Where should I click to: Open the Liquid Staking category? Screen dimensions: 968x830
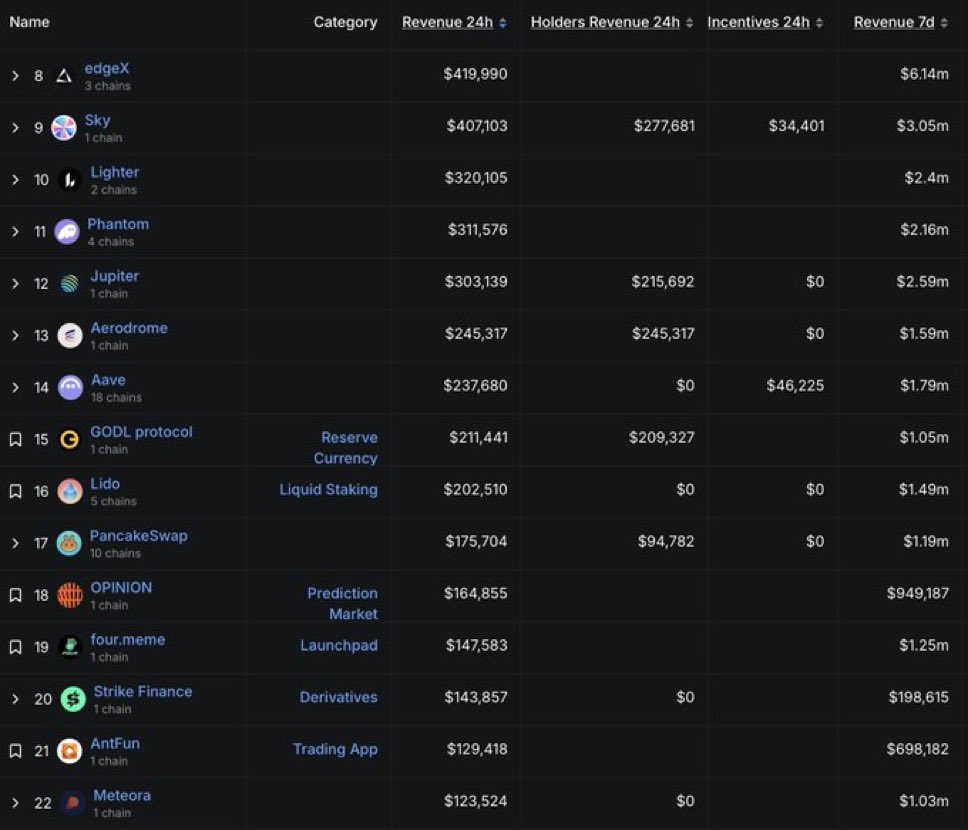tap(328, 490)
